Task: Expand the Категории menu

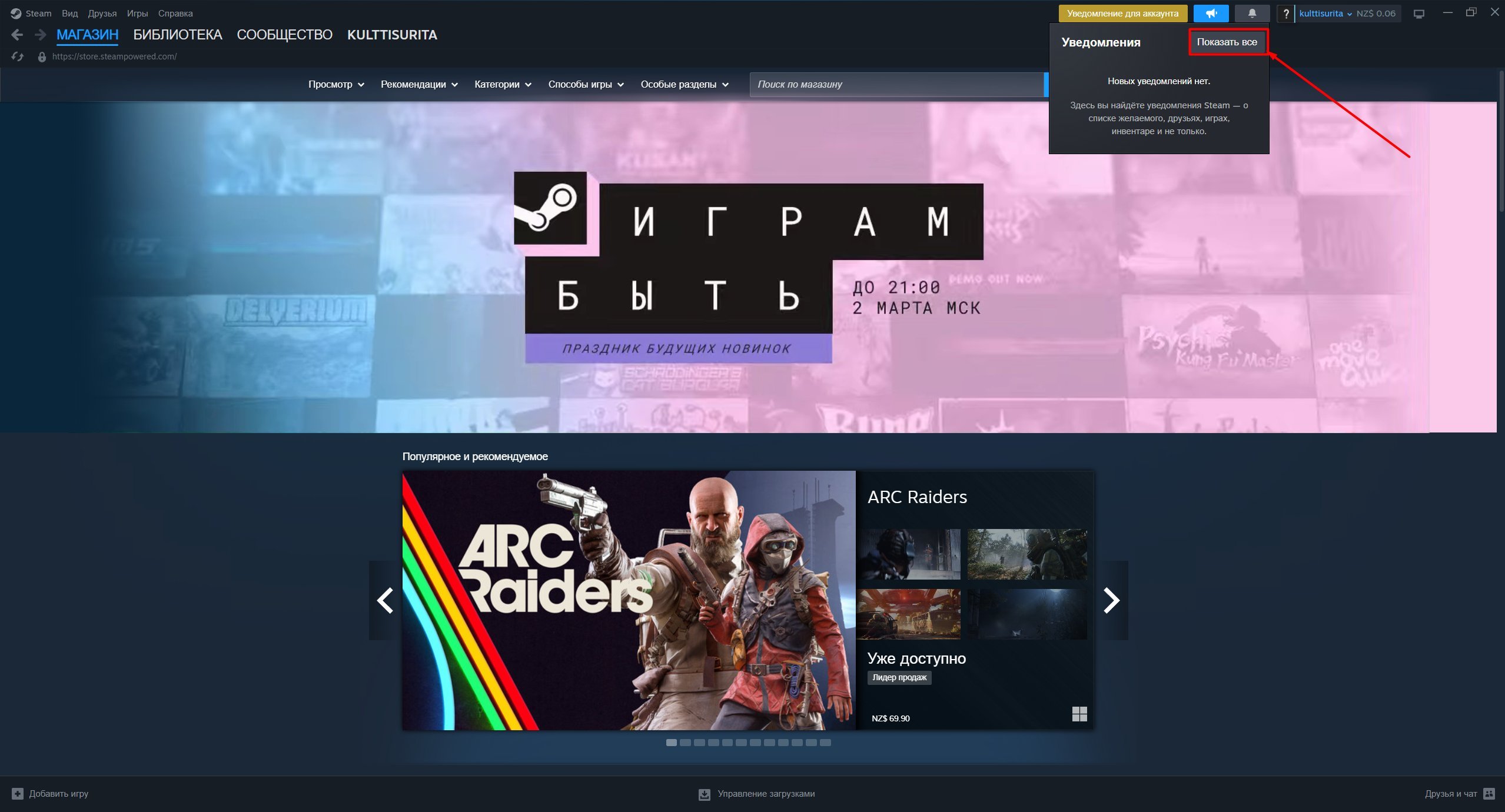Action: tap(503, 84)
